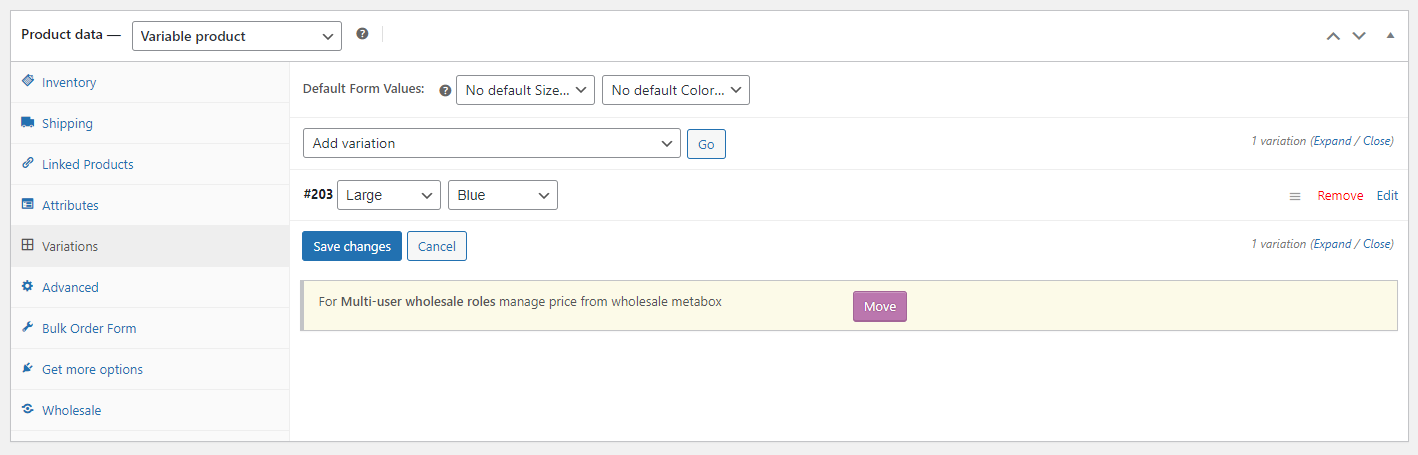Click the Shipping truck icon
The height and width of the screenshot is (455, 1418).
[x=27, y=123]
